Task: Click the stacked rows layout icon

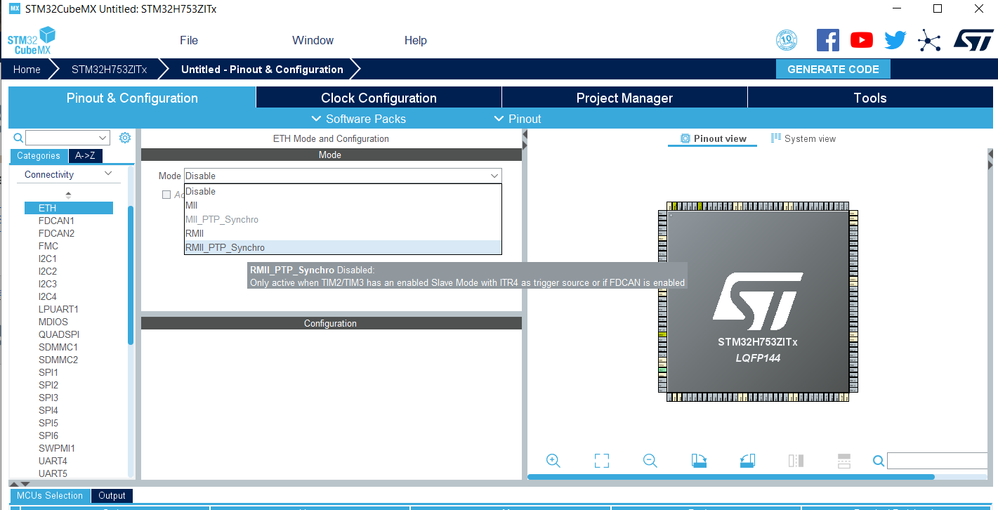Action: pos(844,461)
